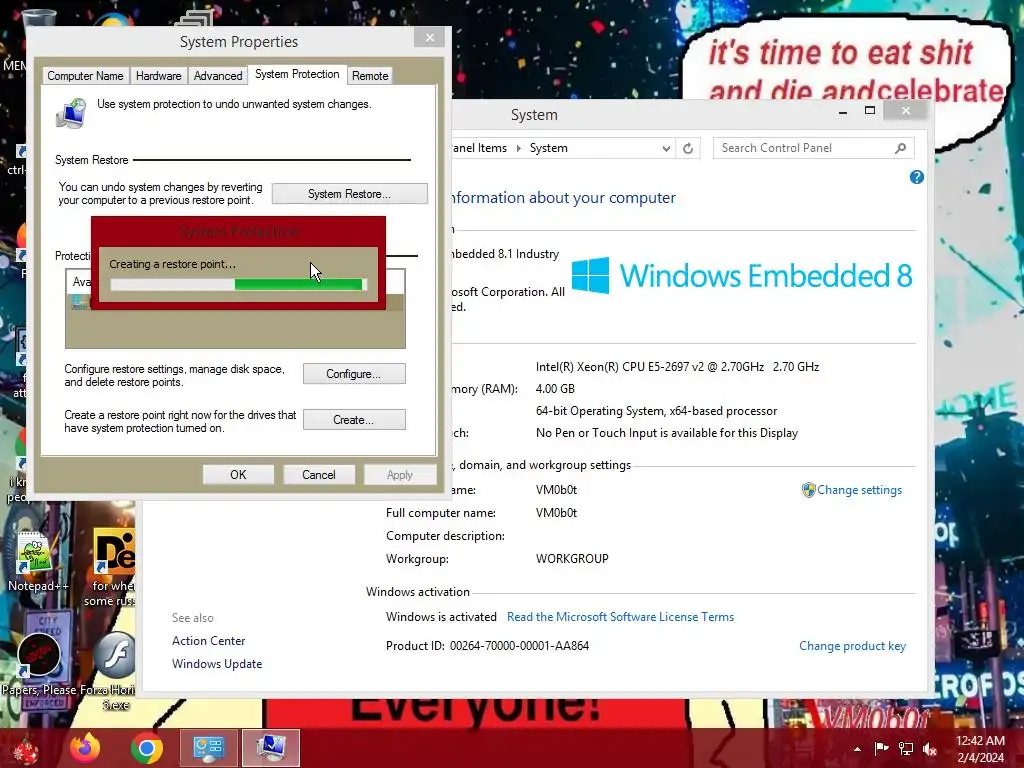
Task: Open the address bar history dropdown
Action: [x=665, y=148]
